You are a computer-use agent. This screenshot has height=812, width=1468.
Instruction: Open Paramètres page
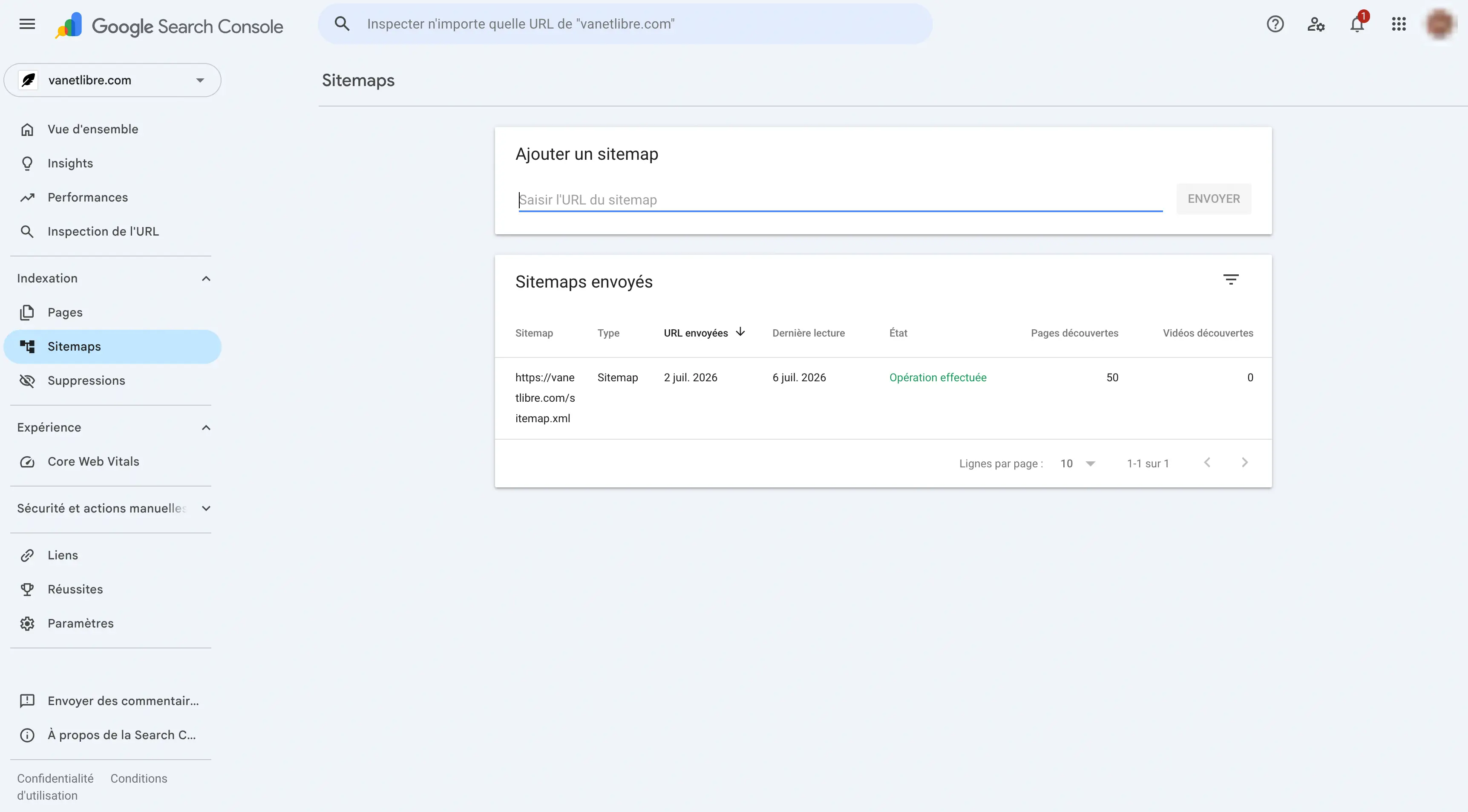[x=112, y=623]
